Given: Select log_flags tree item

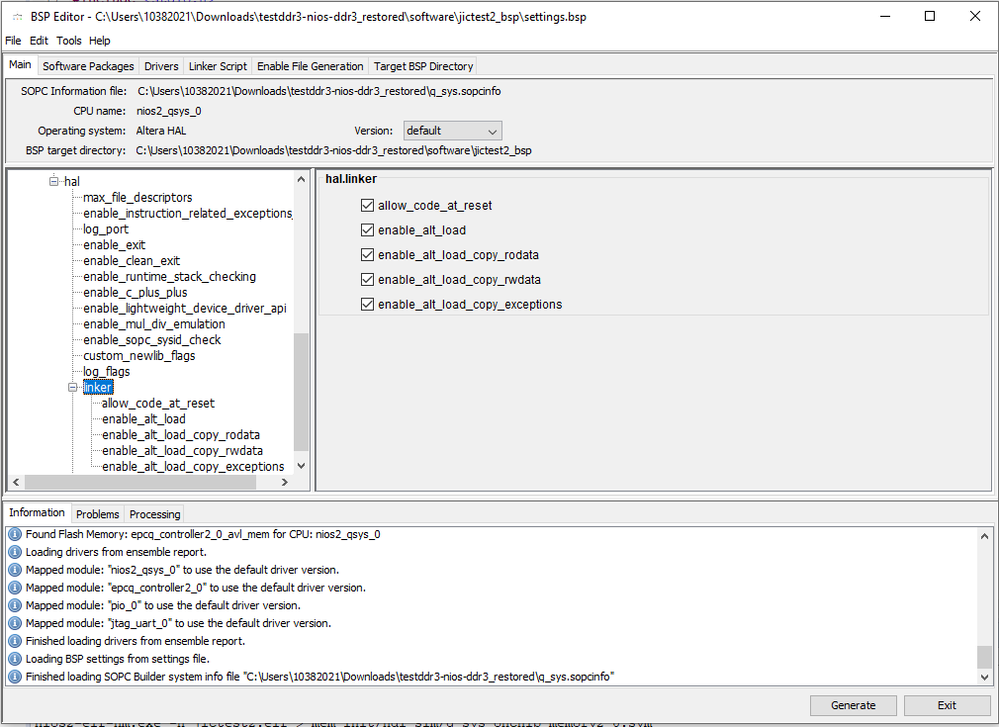Looking at the screenshot, I should click(x=106, y=371).
